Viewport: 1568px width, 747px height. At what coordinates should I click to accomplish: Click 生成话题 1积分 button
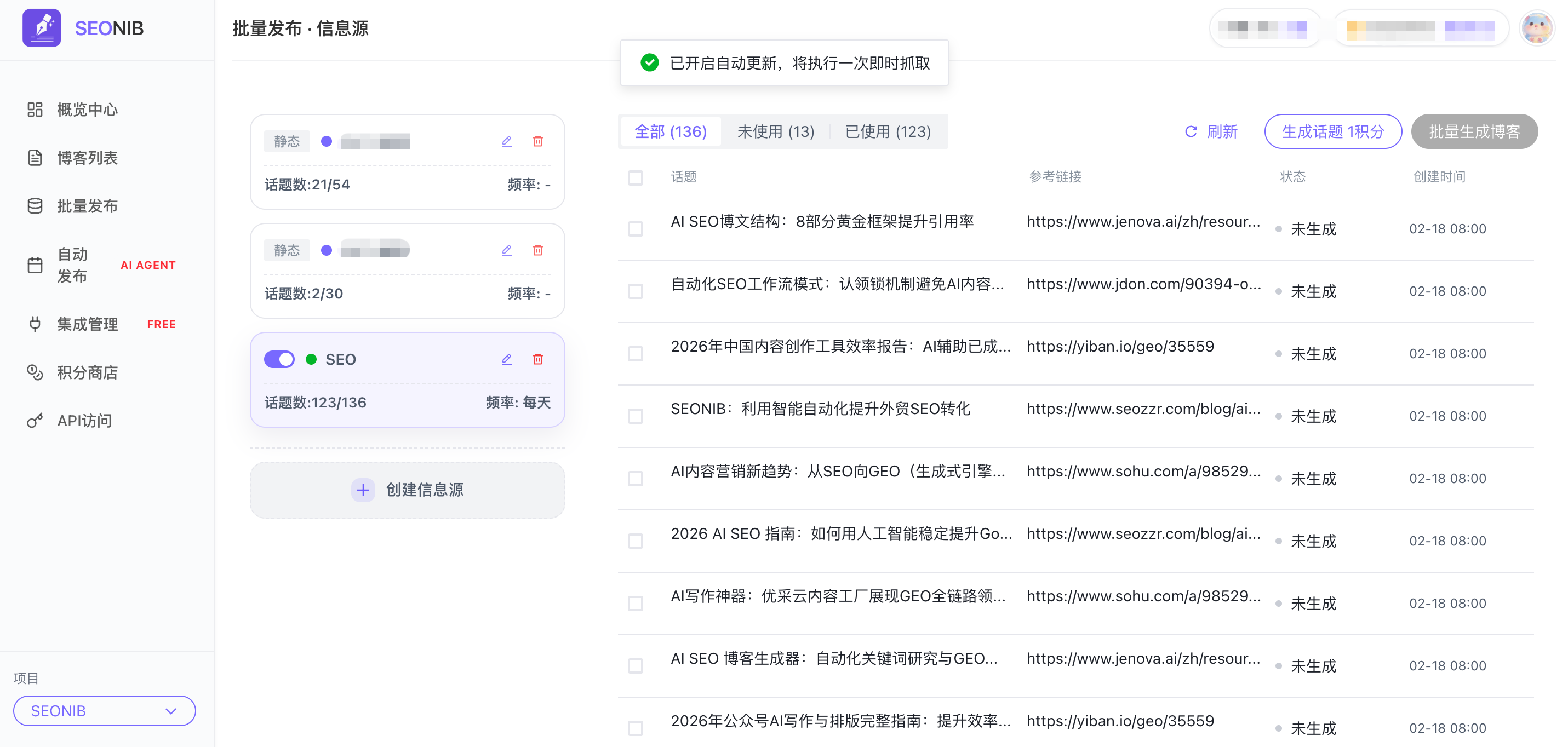(x=1332, y=131)
